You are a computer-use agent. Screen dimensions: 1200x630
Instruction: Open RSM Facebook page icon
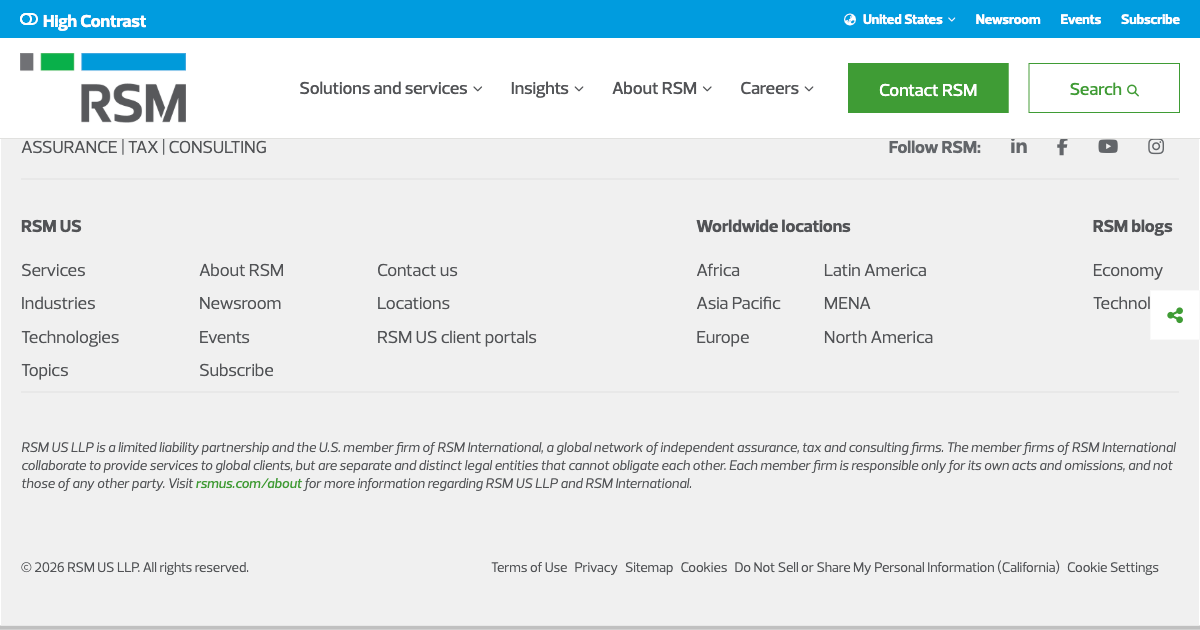click(1062, 147)
